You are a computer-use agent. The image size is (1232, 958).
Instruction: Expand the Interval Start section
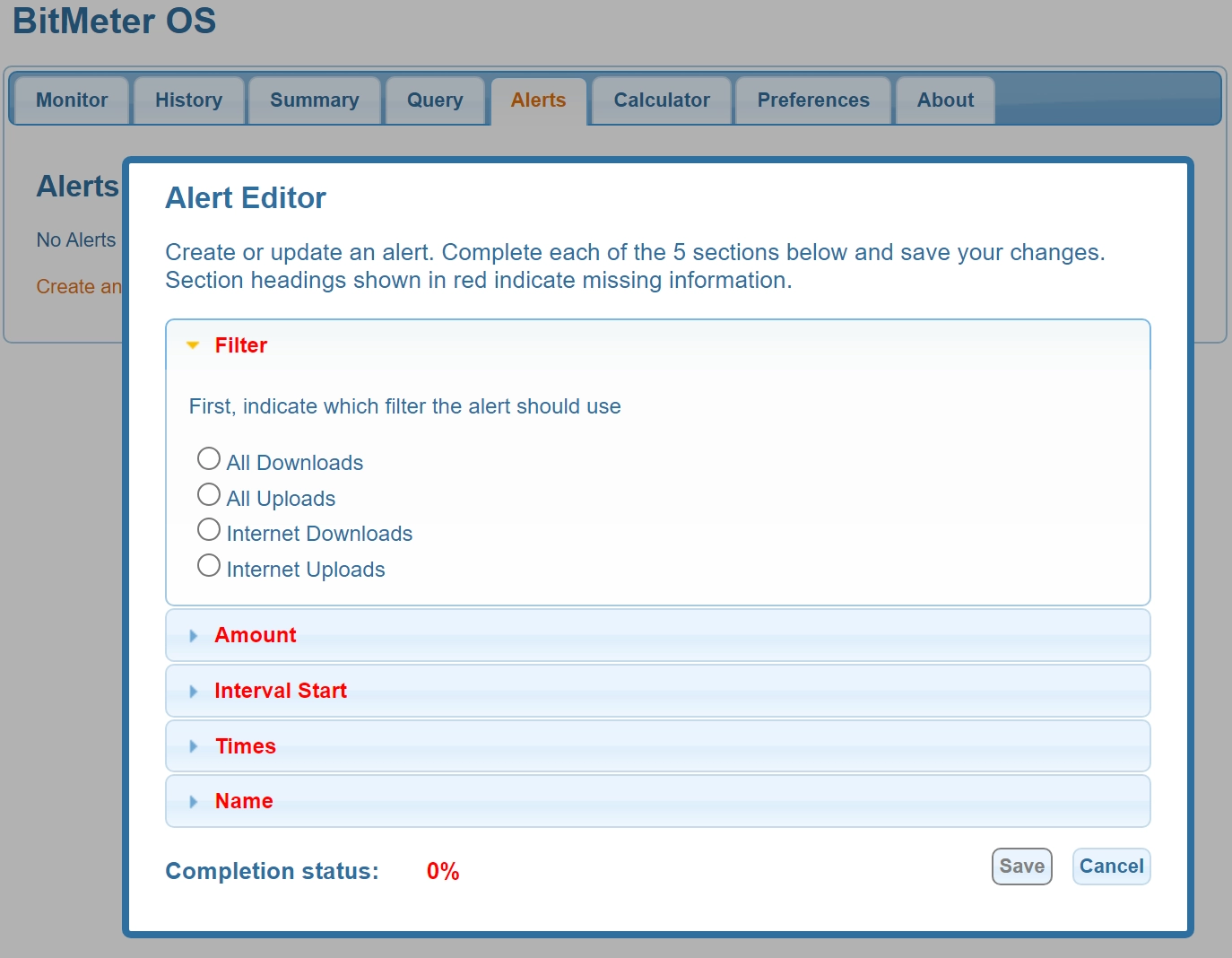click(x=281, y=691)
